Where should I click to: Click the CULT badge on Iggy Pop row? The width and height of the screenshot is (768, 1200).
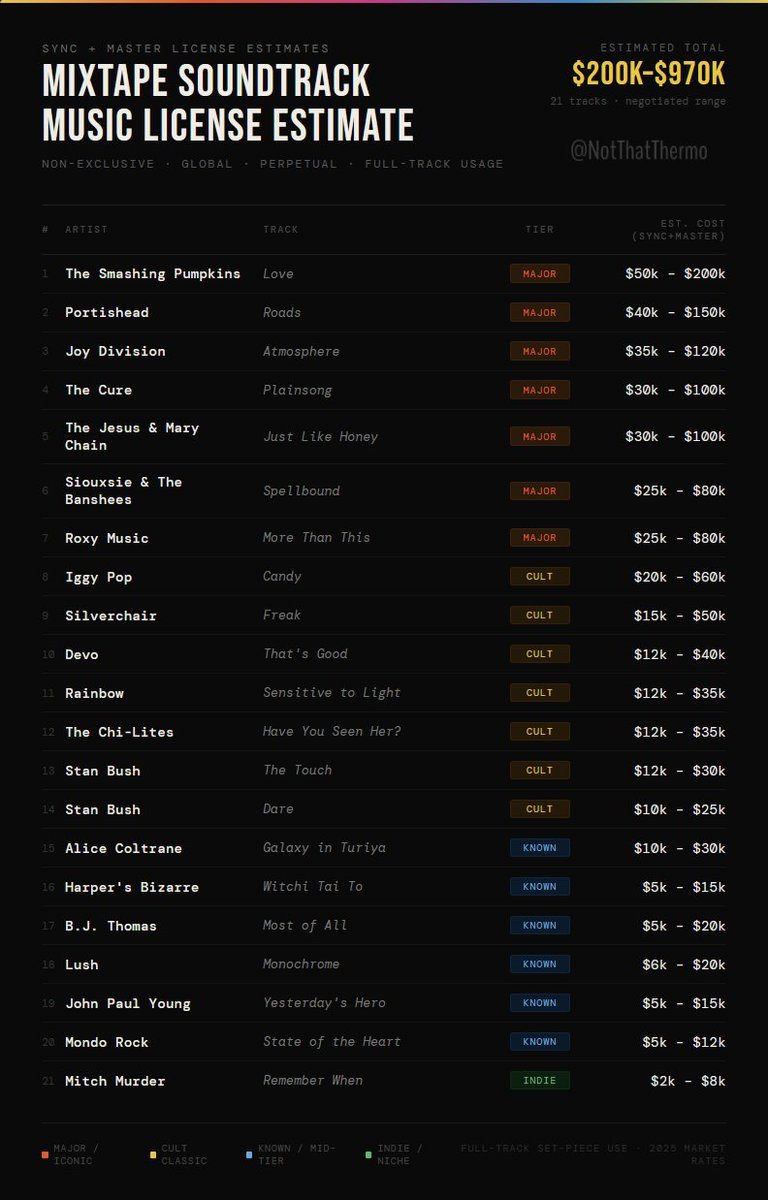click(540, 577)
